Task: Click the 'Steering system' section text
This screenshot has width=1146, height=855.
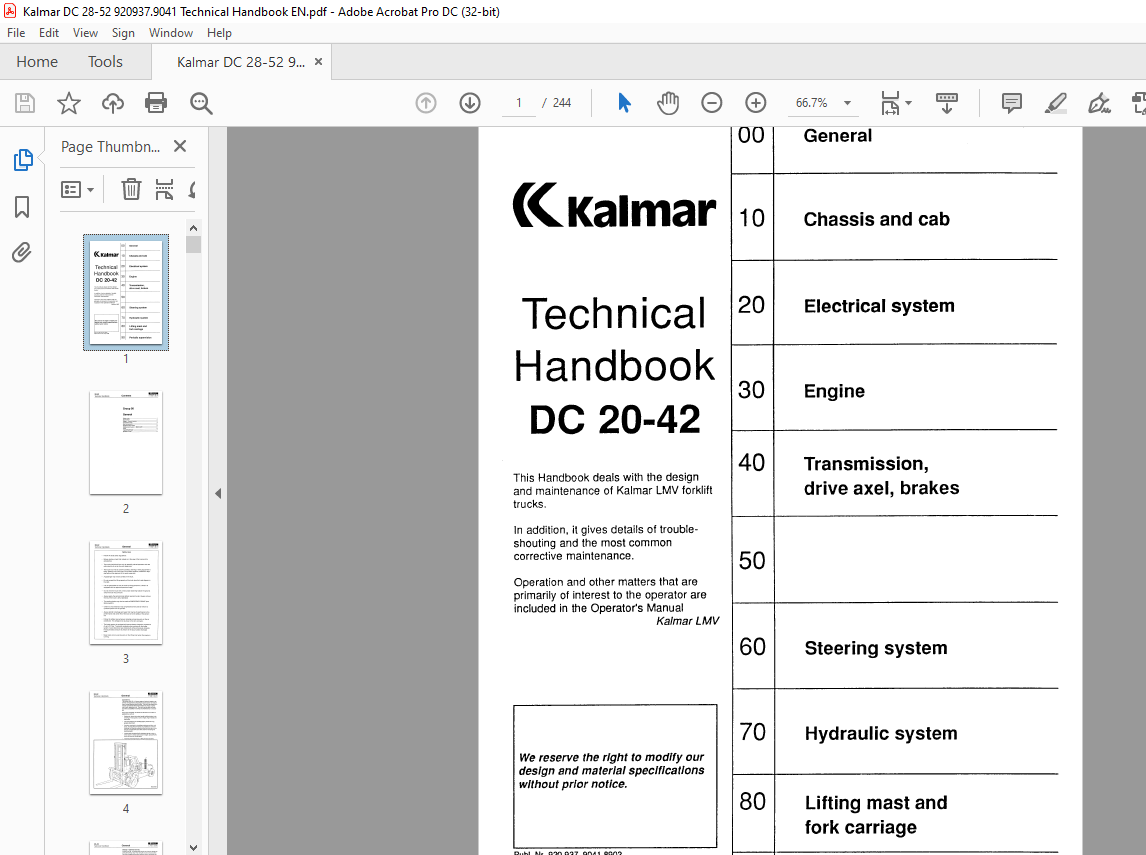Action: [x=876, y=648]
